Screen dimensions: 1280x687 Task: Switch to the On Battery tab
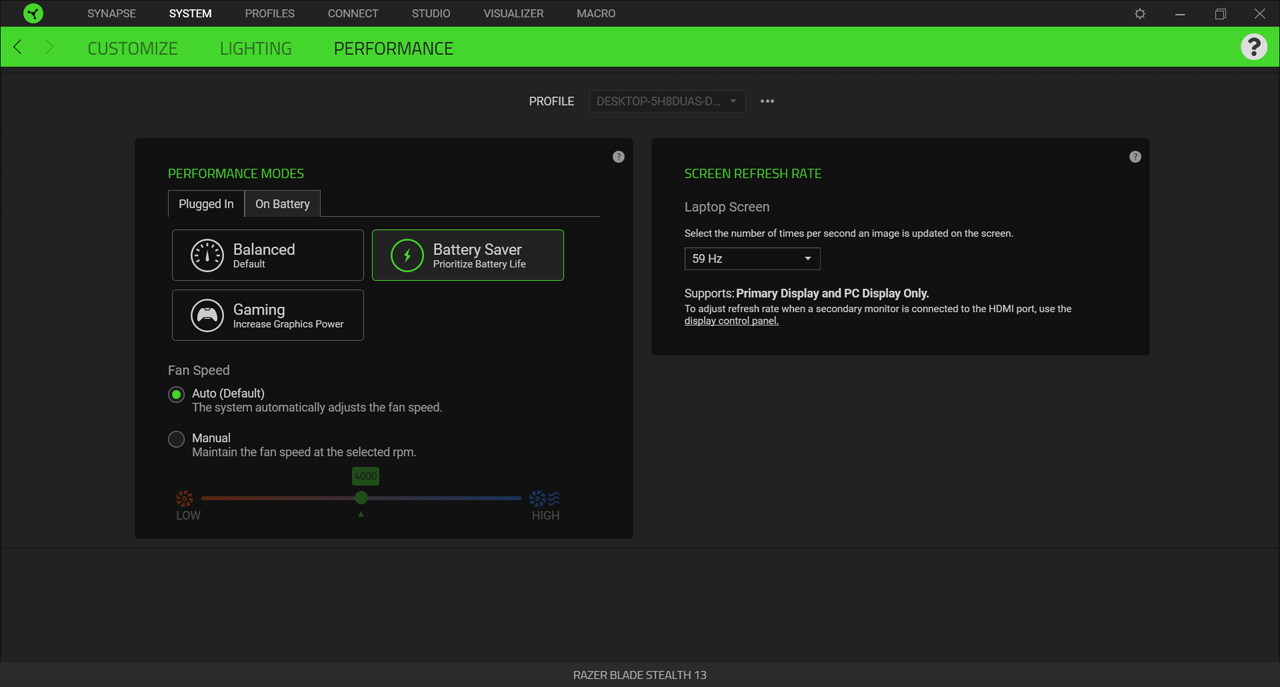[281, 203]
